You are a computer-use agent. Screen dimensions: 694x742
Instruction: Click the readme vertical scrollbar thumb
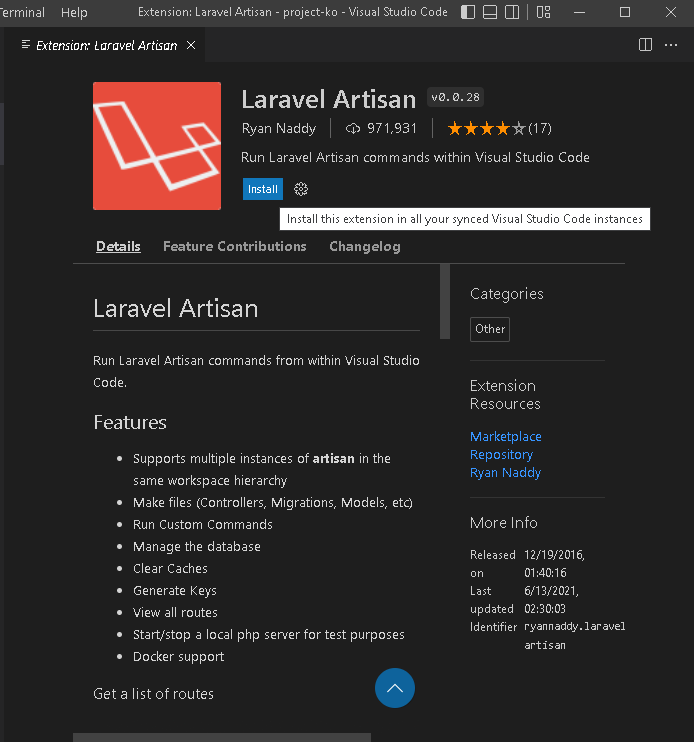tap(445, 301)
